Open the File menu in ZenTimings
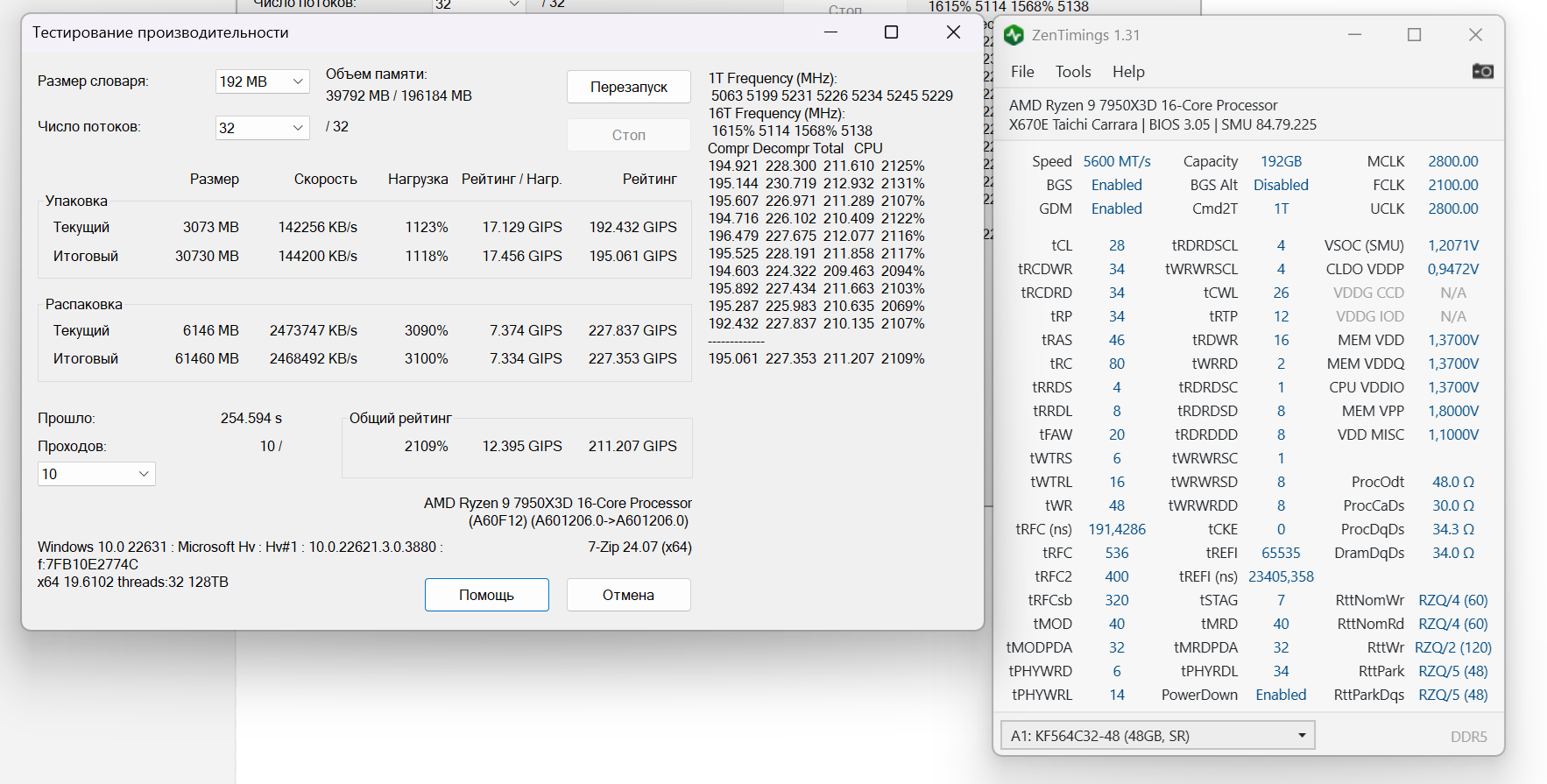 tap(1022, 72)
